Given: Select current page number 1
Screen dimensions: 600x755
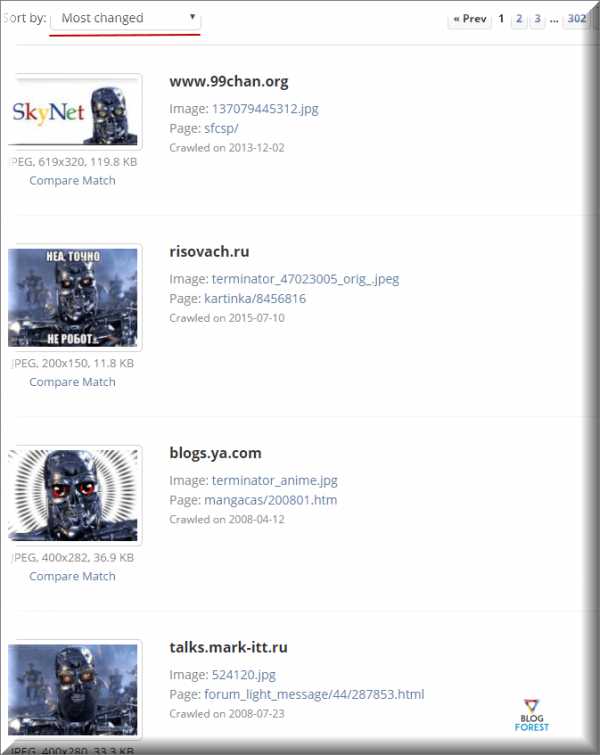Looking at the screenshot, I should 501,19.
